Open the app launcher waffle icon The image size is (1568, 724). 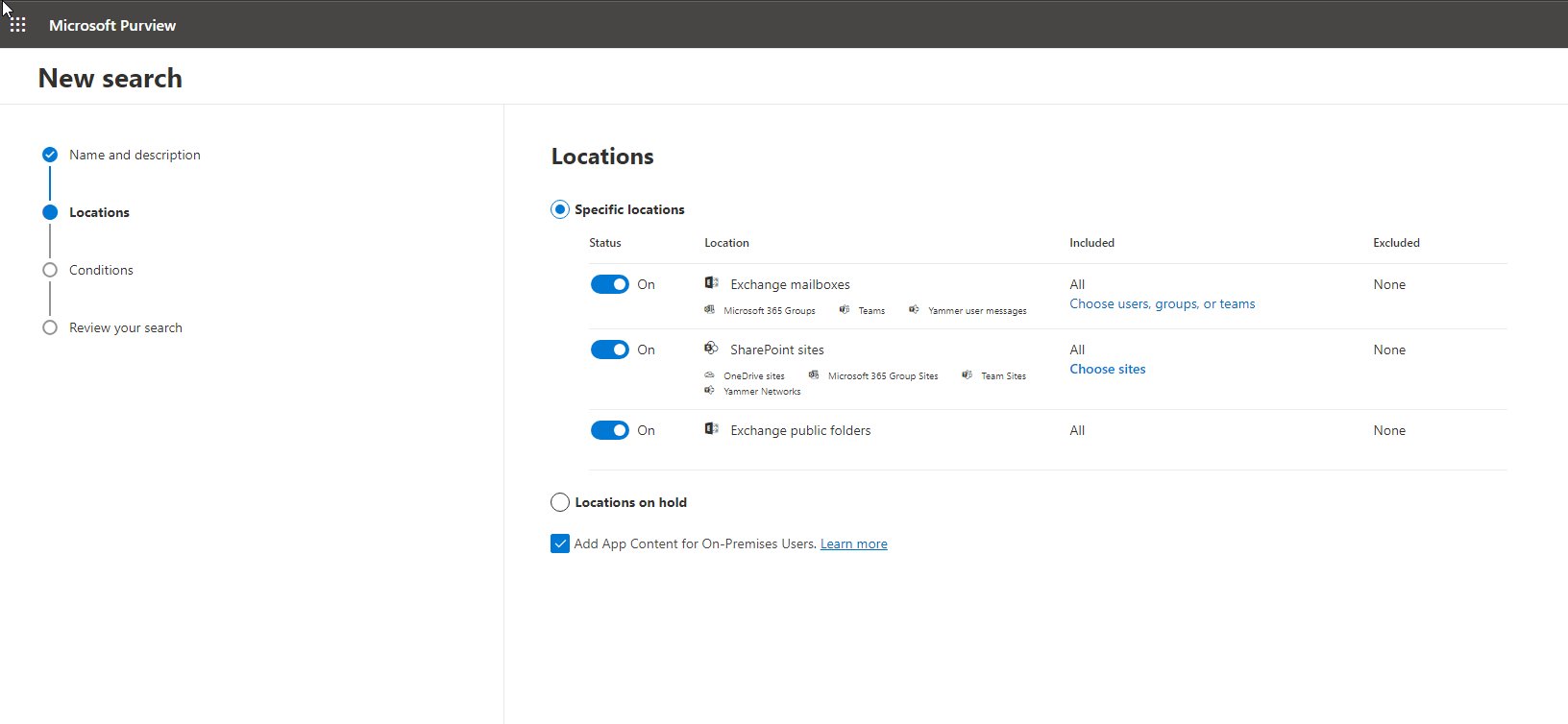tap(18, 25)
